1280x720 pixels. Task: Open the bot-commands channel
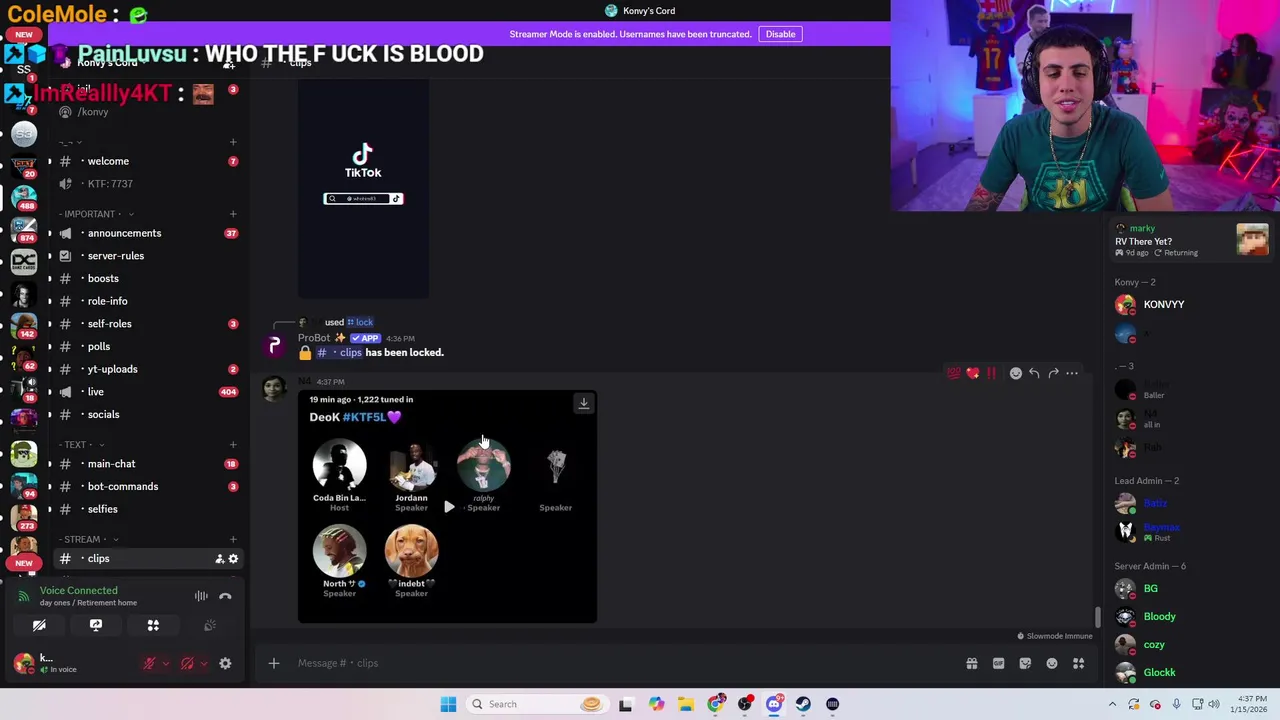tap(145, 486)
